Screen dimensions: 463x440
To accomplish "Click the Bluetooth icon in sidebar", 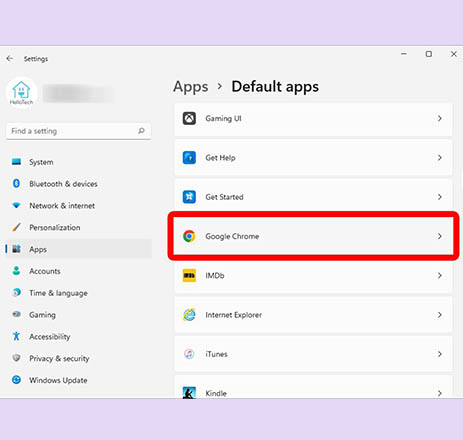I will click(x=16, y=183).
